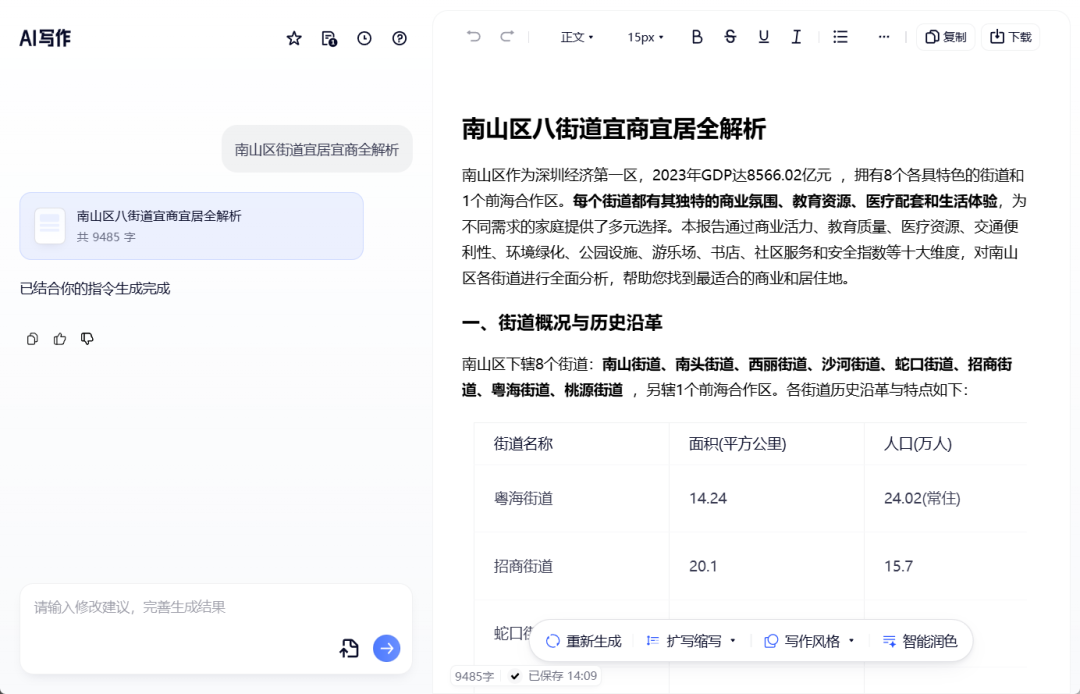Click the thumbs up icon
Viewport: 1080px width, 694px height.
[x=60, y=339]
